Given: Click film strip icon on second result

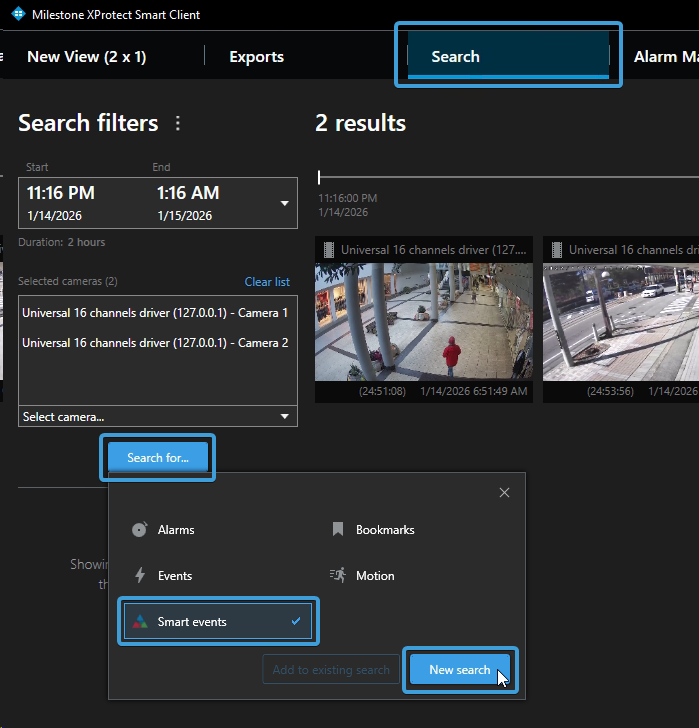Looking at the screenshot, I should 557,250.
